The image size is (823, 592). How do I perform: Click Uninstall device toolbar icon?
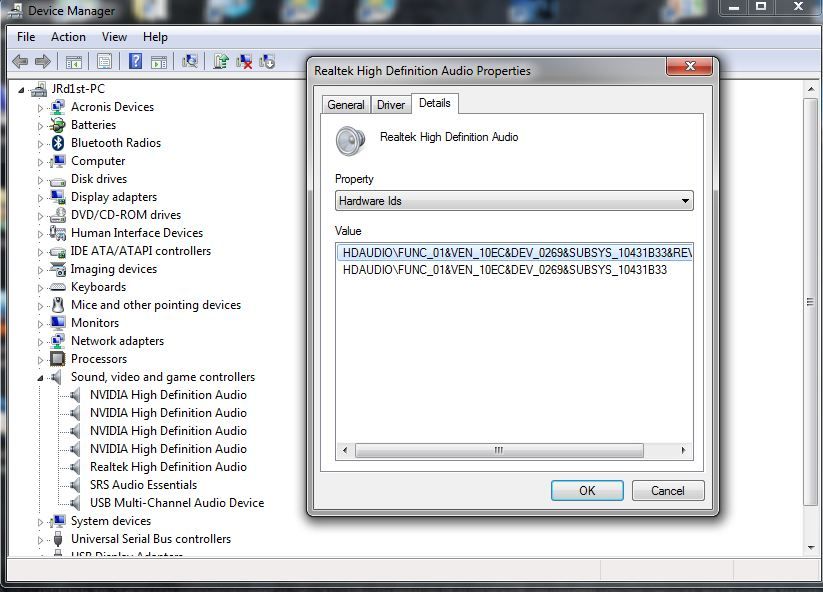pyautogui.click(x=244, y=61)
